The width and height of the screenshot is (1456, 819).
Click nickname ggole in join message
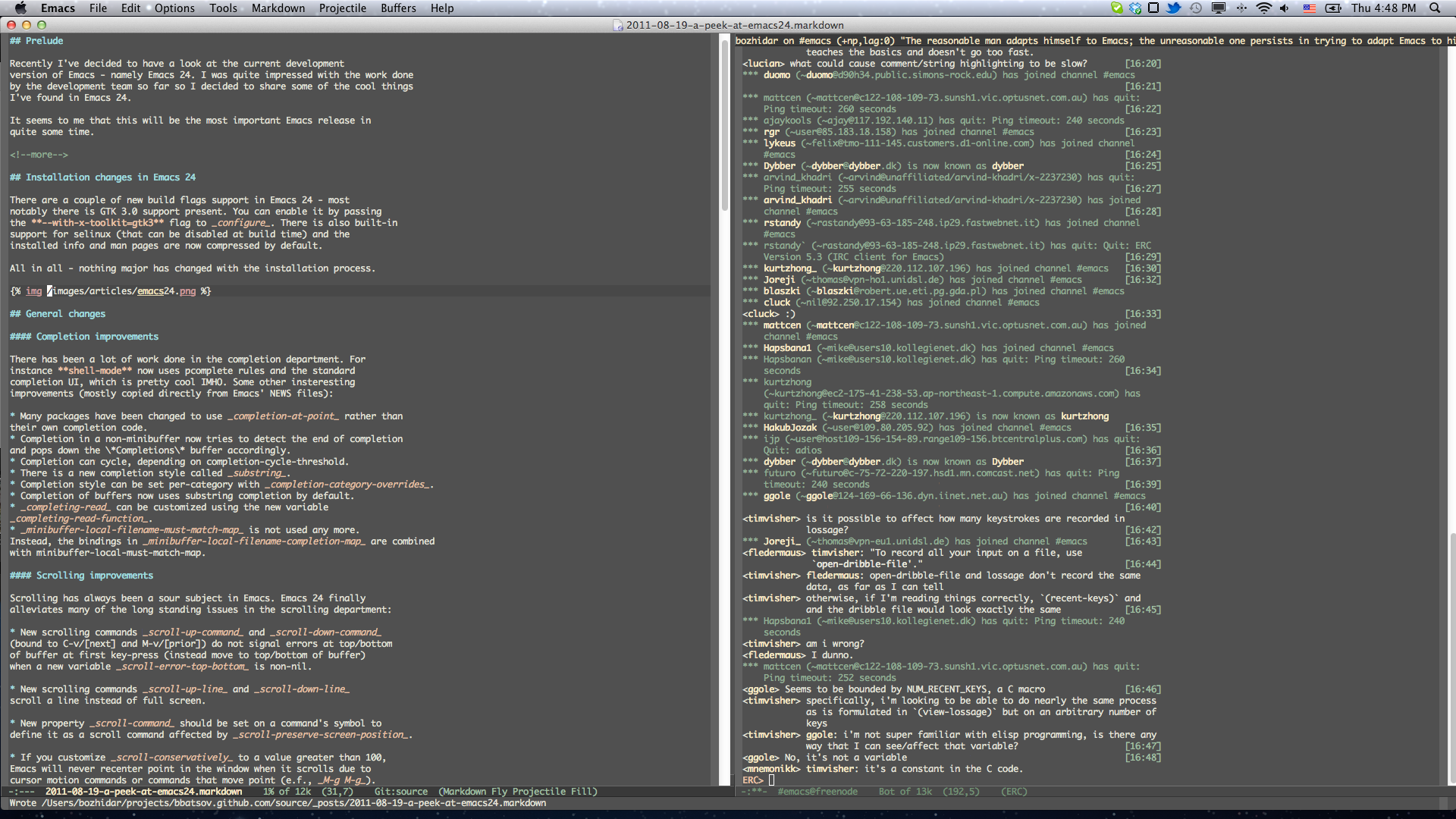click(x=777, y=496)
